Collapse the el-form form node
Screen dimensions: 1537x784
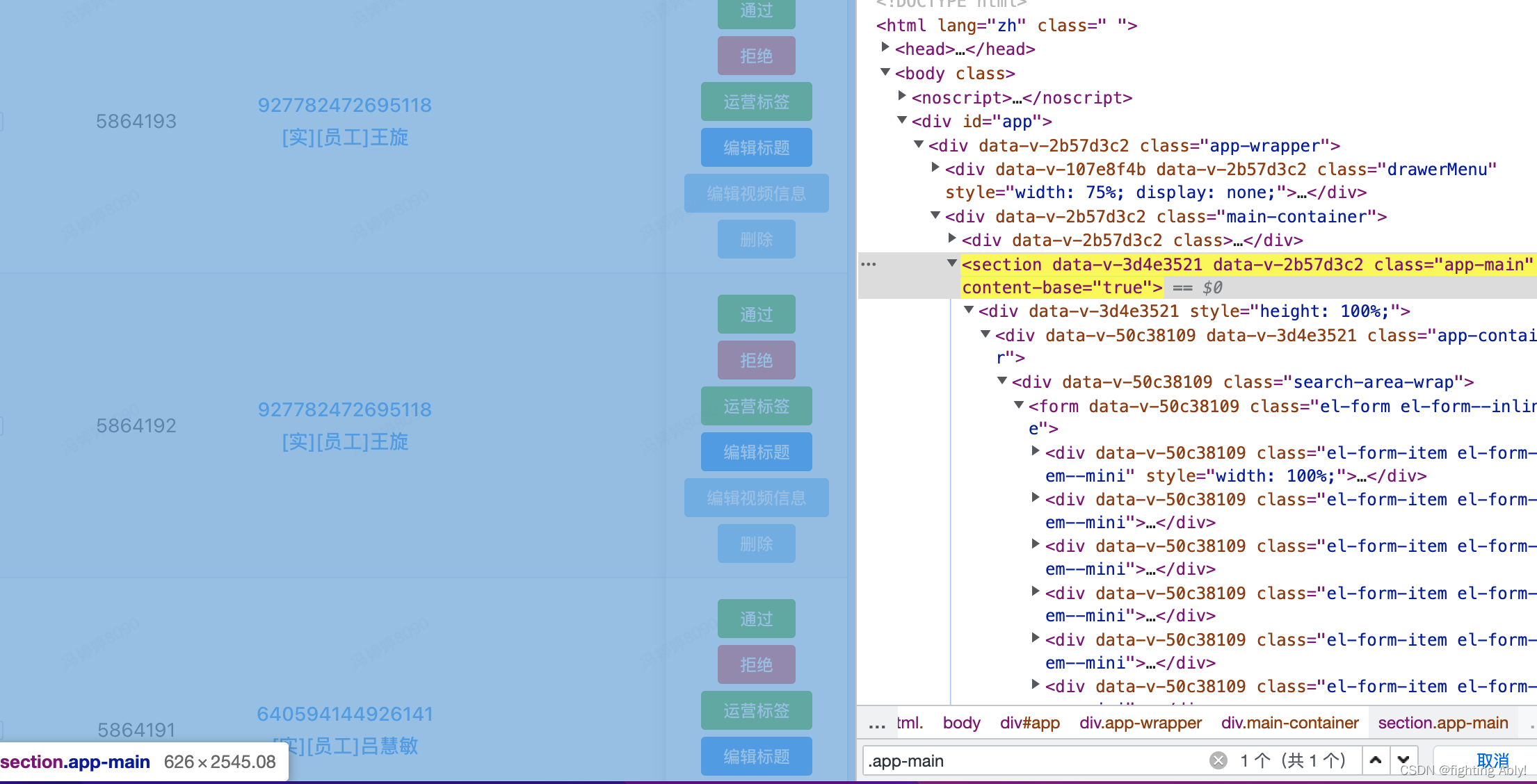[1019, 405]
